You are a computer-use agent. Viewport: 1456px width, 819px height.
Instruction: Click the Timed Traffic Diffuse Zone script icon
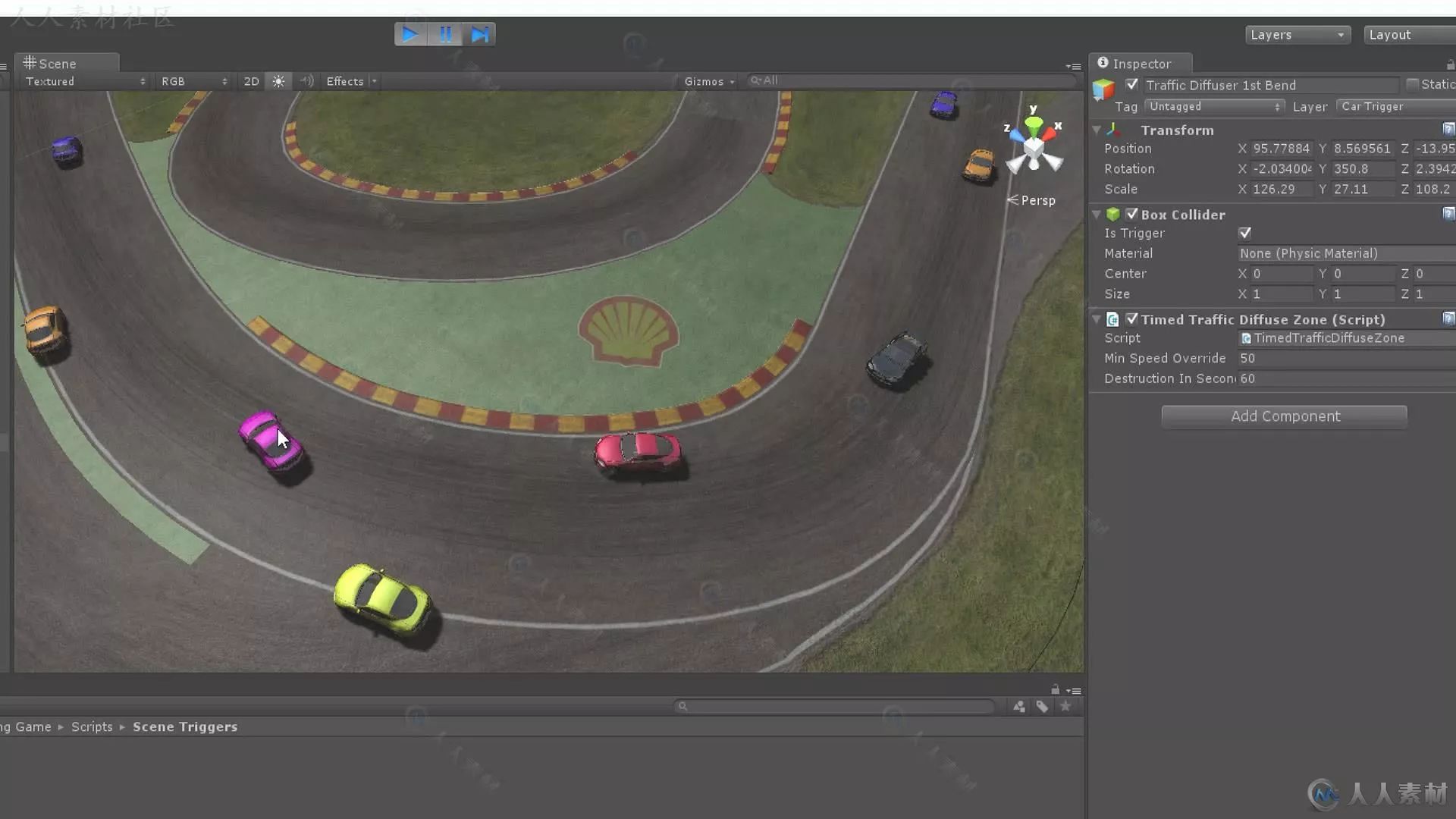click(x=1112, y=319)
